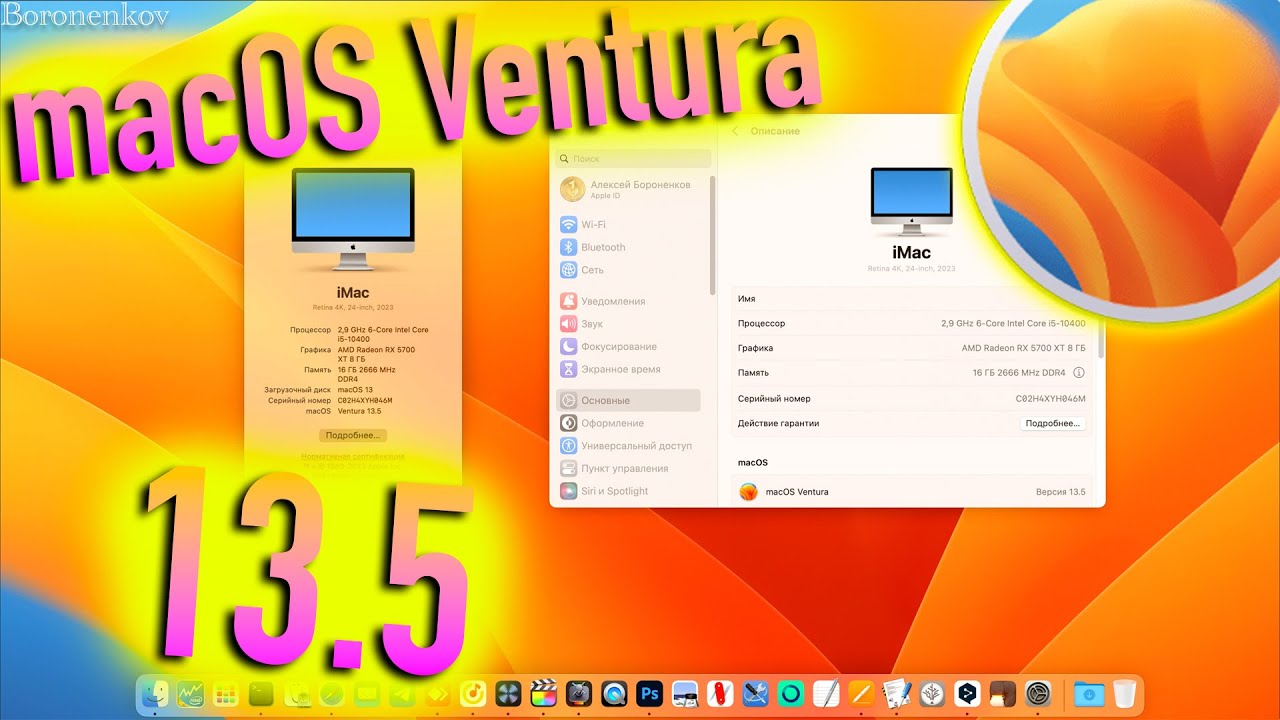
Task: Launch QuickTime Player from the Dock
Action: click(x=614, y=692)
